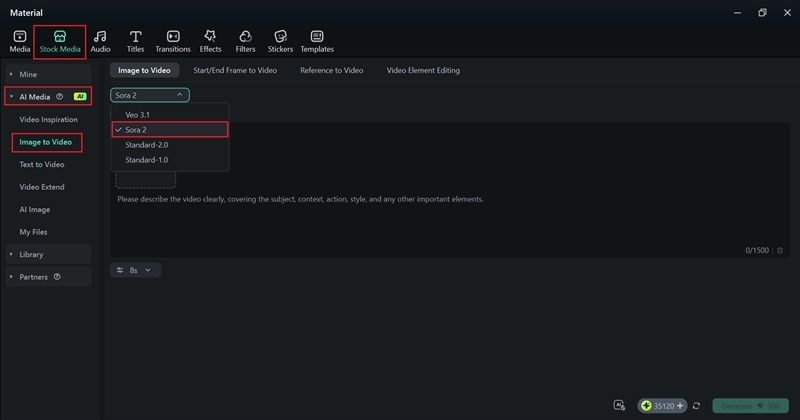Click the help icon beside AI Media

tap(60, 96)
